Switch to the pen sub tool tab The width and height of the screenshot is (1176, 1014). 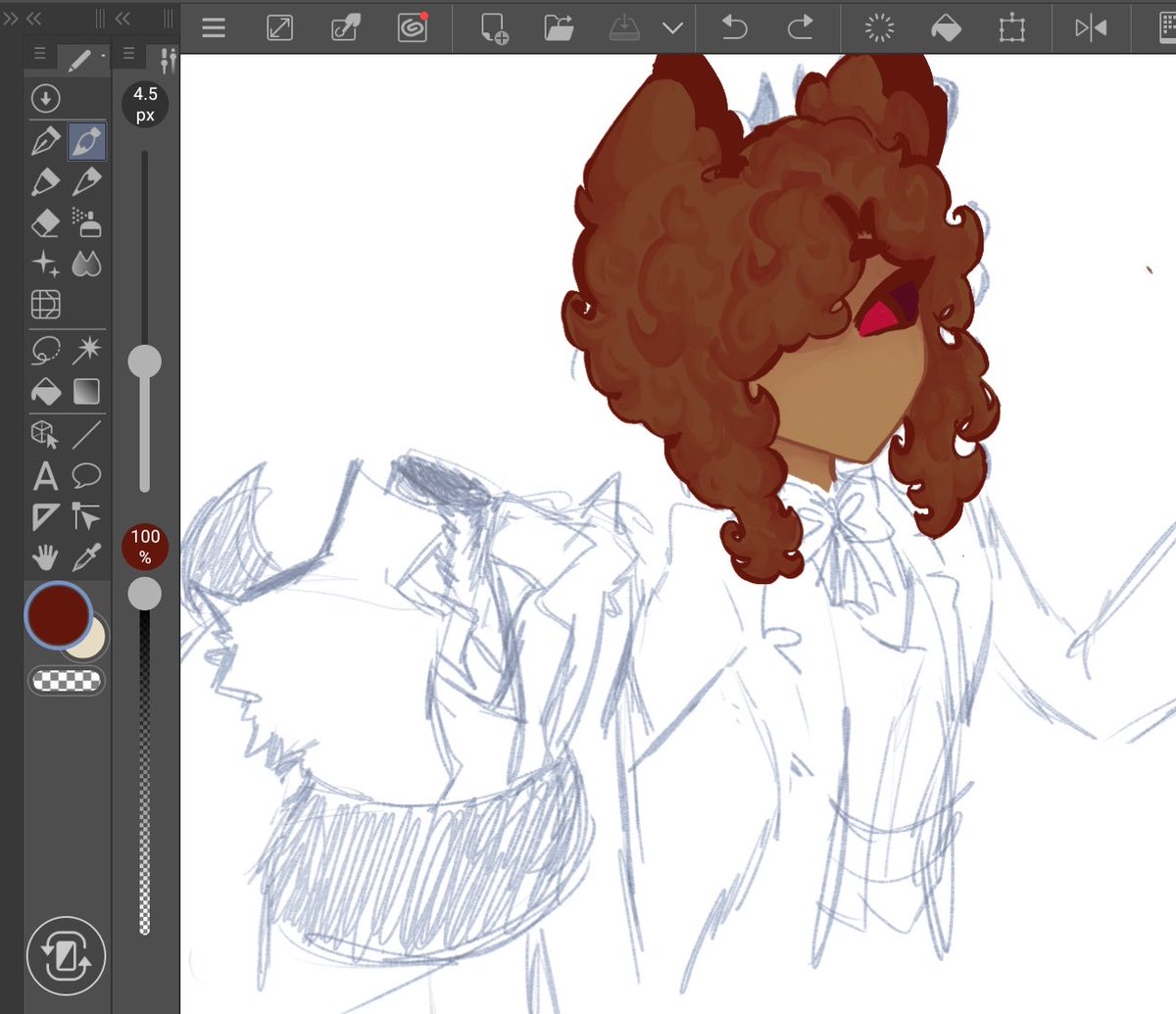pyautogui.click(x=82, y=59)
